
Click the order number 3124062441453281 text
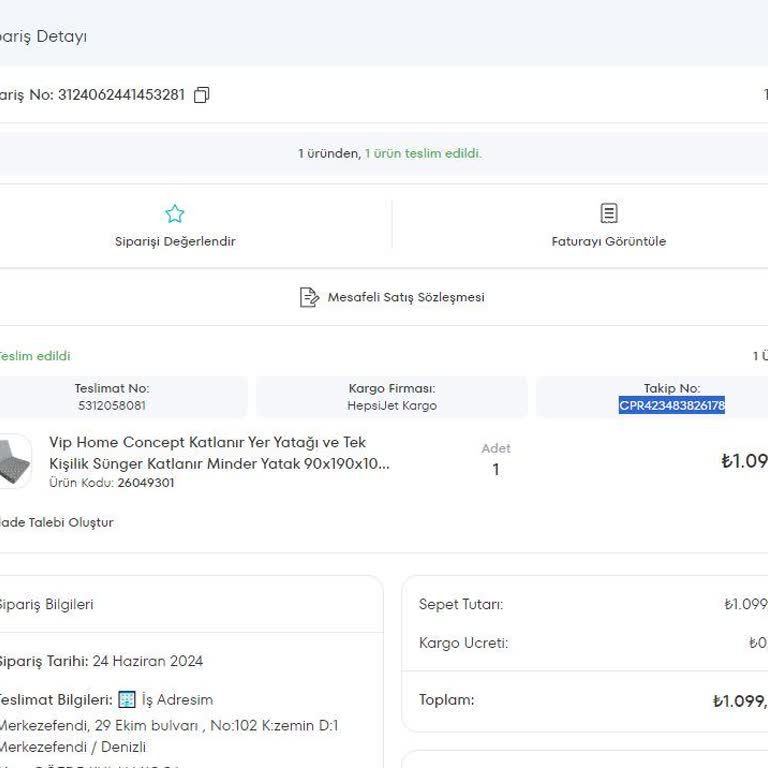[x=120, y=95]
